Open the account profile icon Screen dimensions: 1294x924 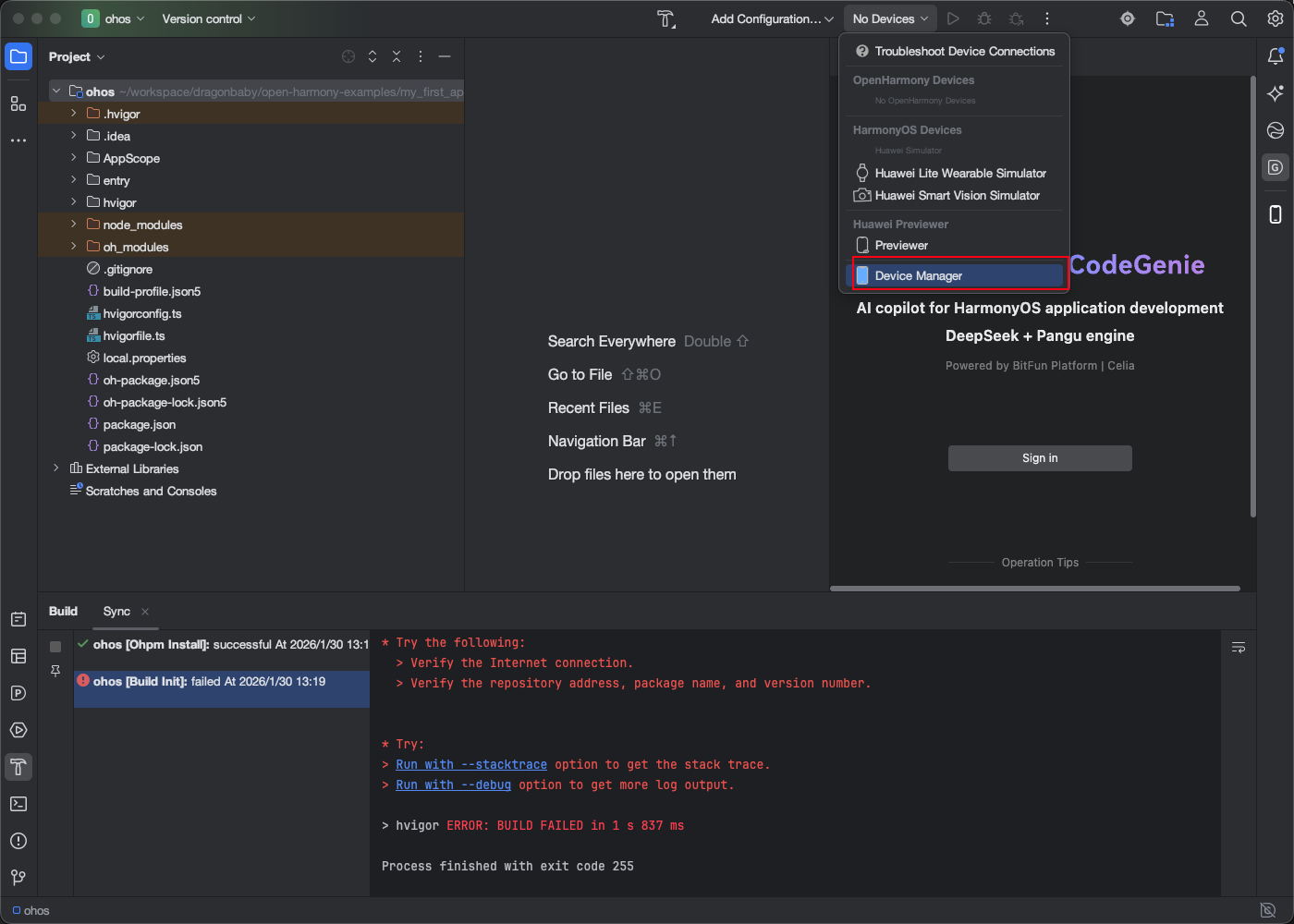click(x=1202, y=18)
